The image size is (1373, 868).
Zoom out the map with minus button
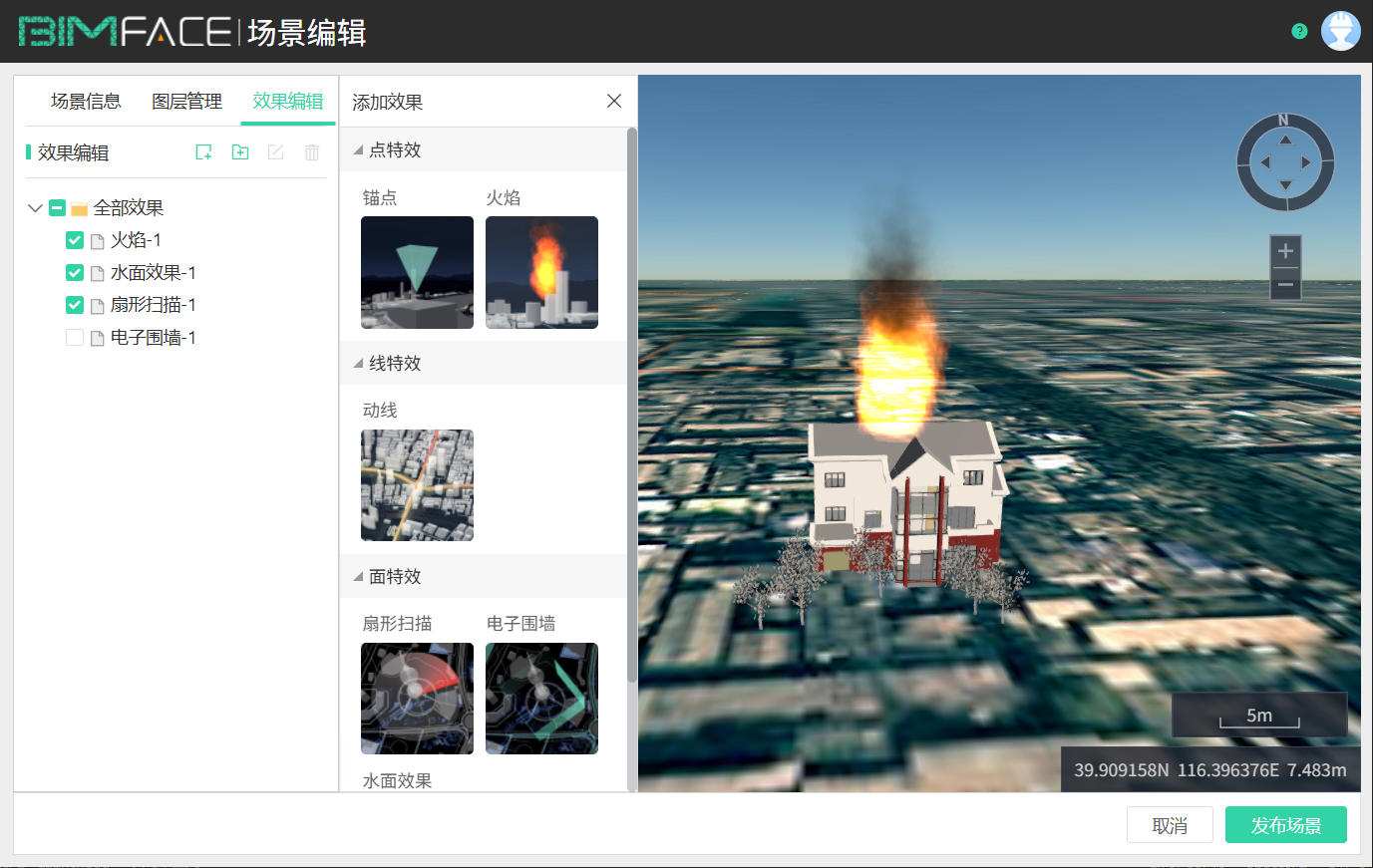(1285, 285)
